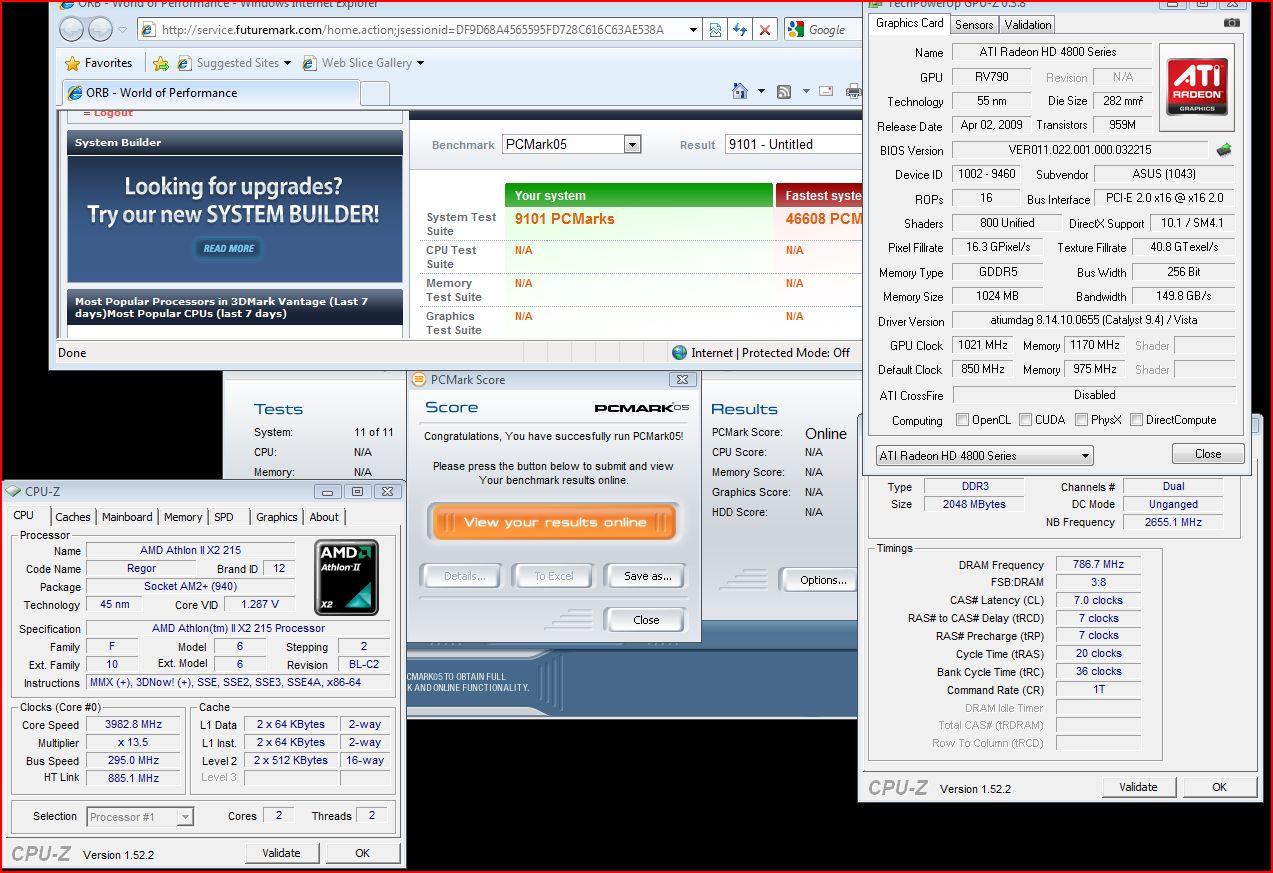Click the '9101 - Untitled' result field
This screenshot has width=1273, height=873.
tap(793, 144)
